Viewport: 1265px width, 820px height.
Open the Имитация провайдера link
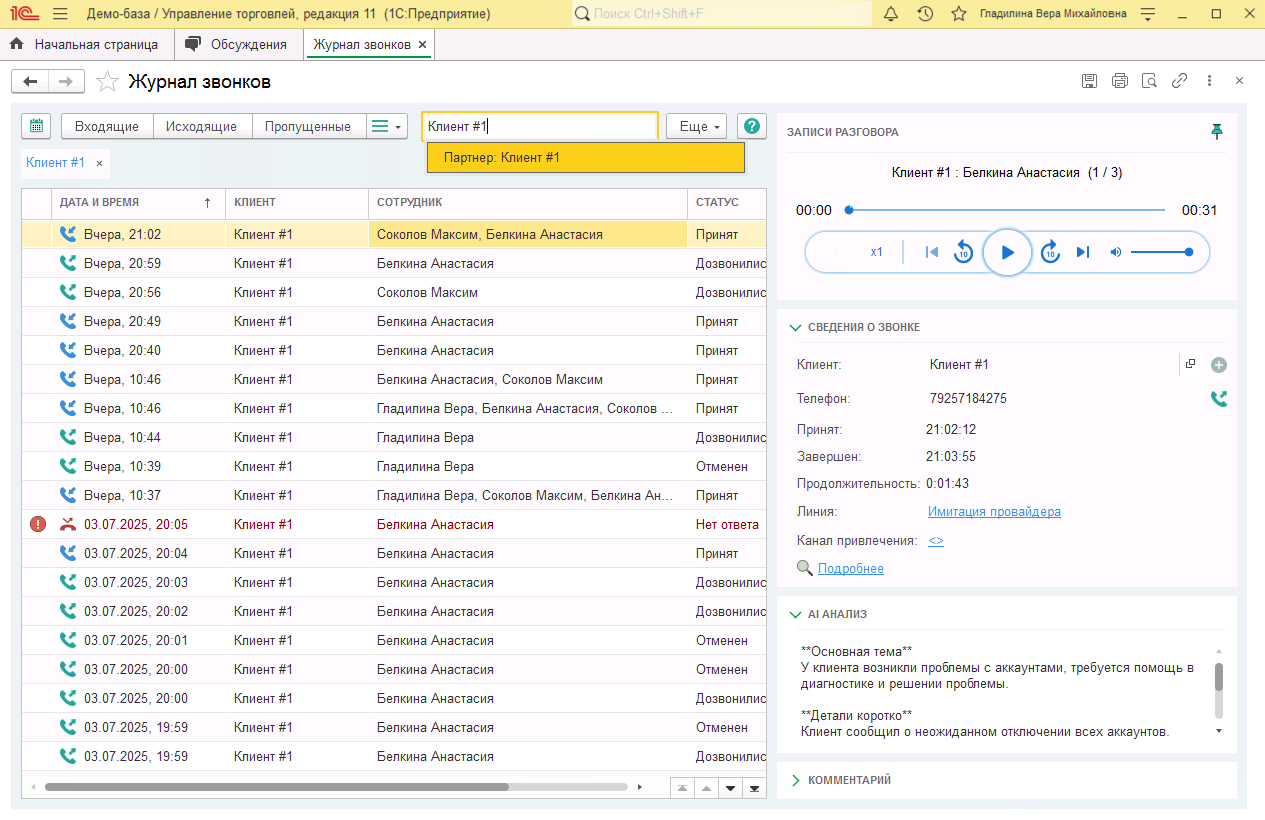coord(994,512)
